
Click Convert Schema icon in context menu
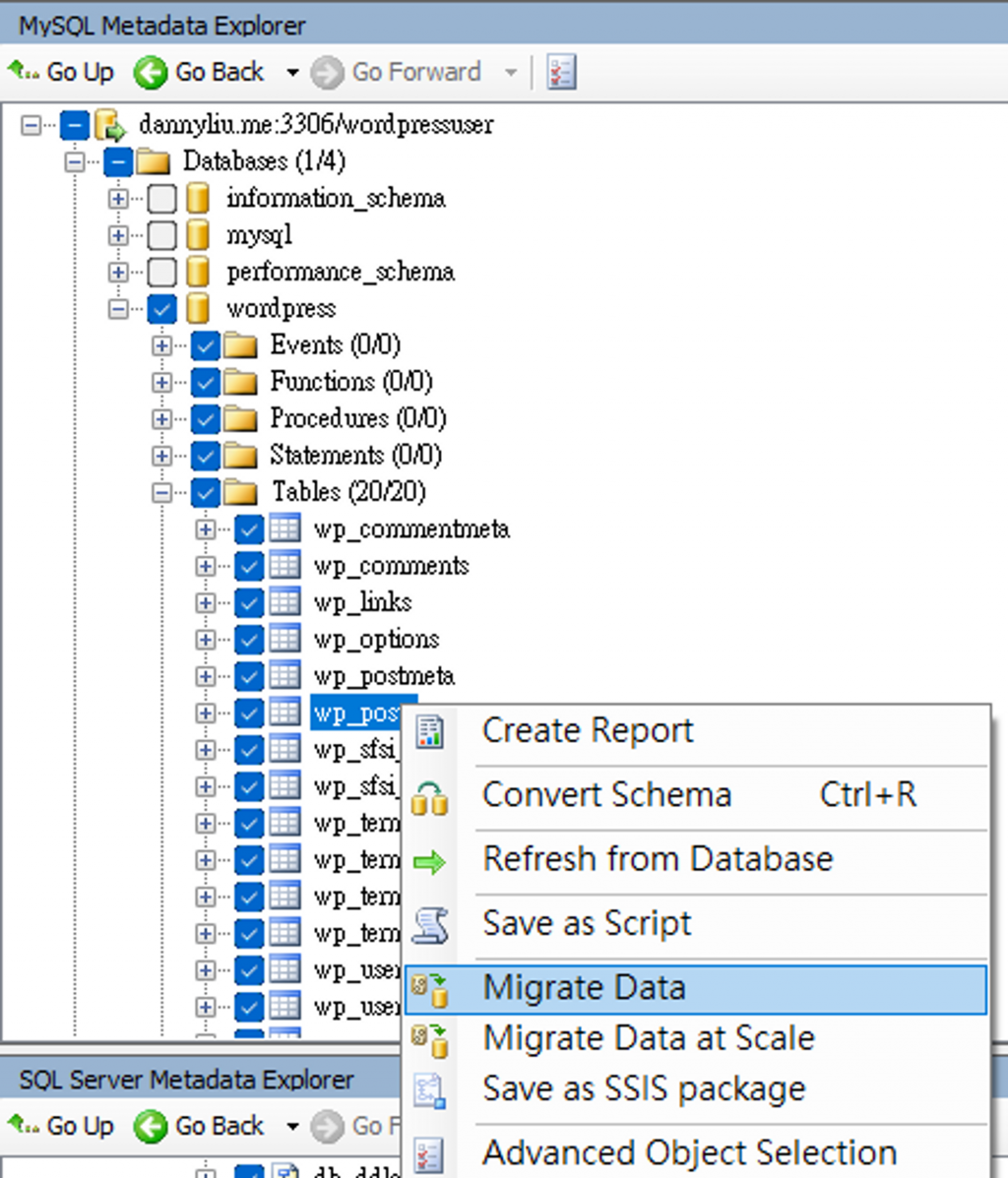(x=430, y=798)
